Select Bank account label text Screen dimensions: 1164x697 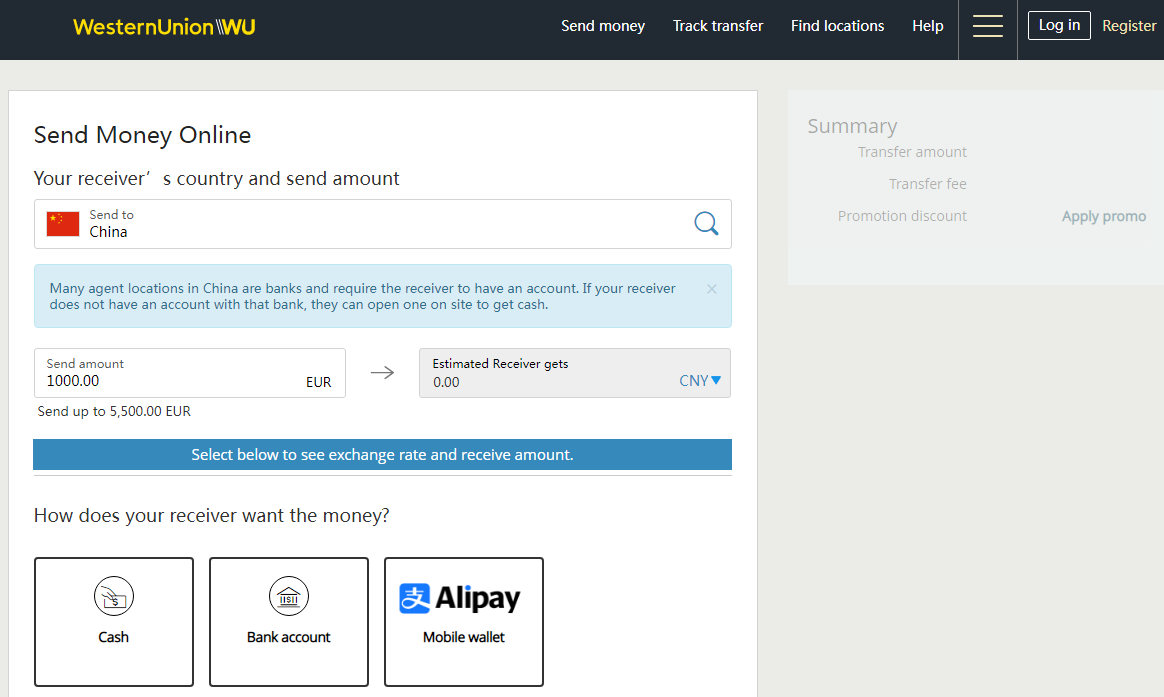point(289,637)
